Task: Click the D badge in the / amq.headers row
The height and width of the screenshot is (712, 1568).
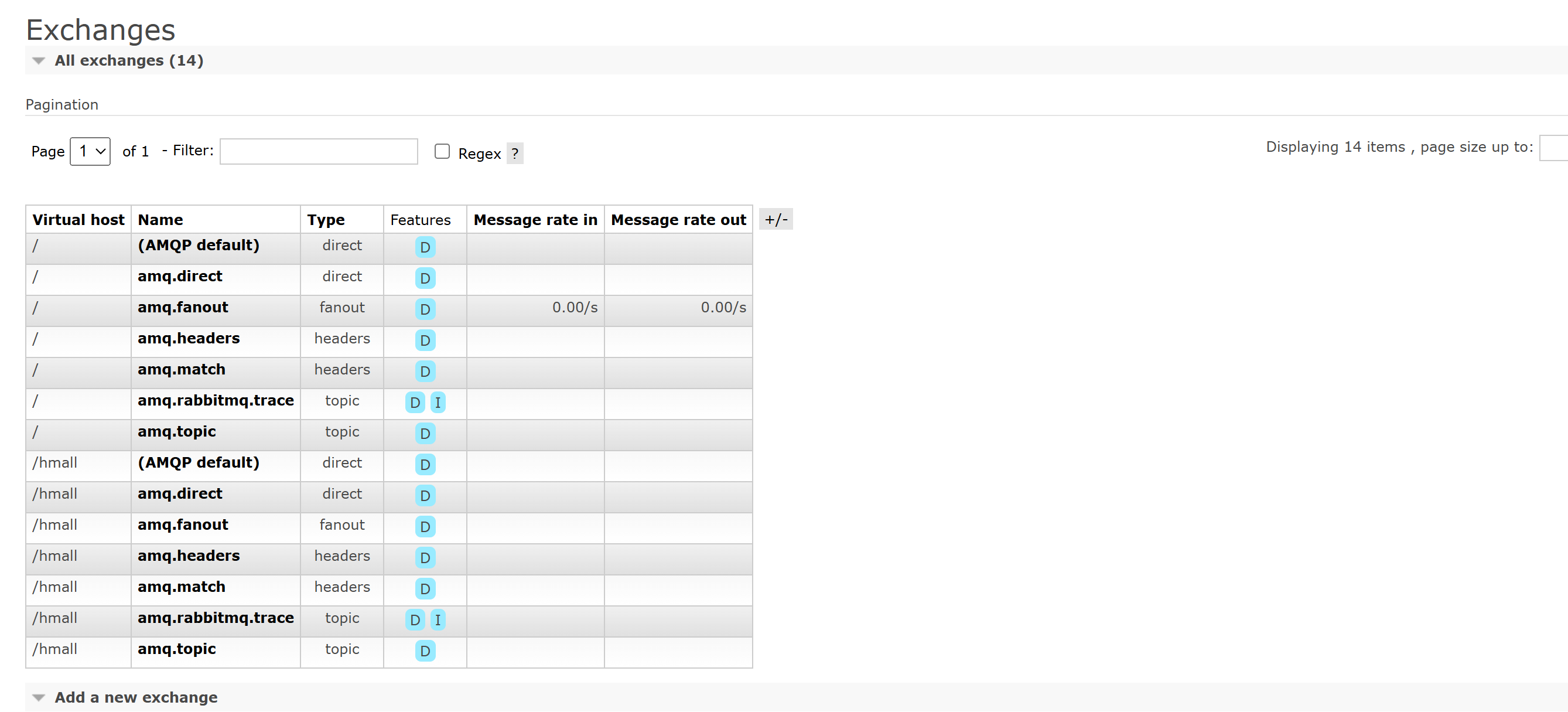Action: [425, 340]
